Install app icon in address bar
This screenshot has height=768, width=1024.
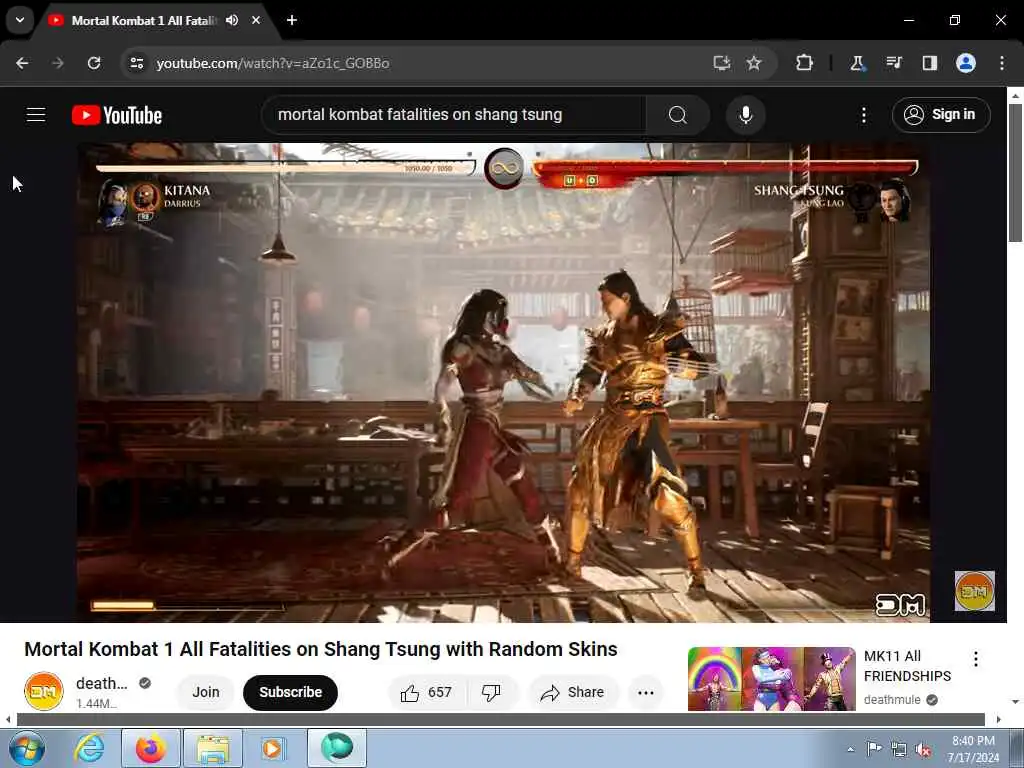(721, 63)
